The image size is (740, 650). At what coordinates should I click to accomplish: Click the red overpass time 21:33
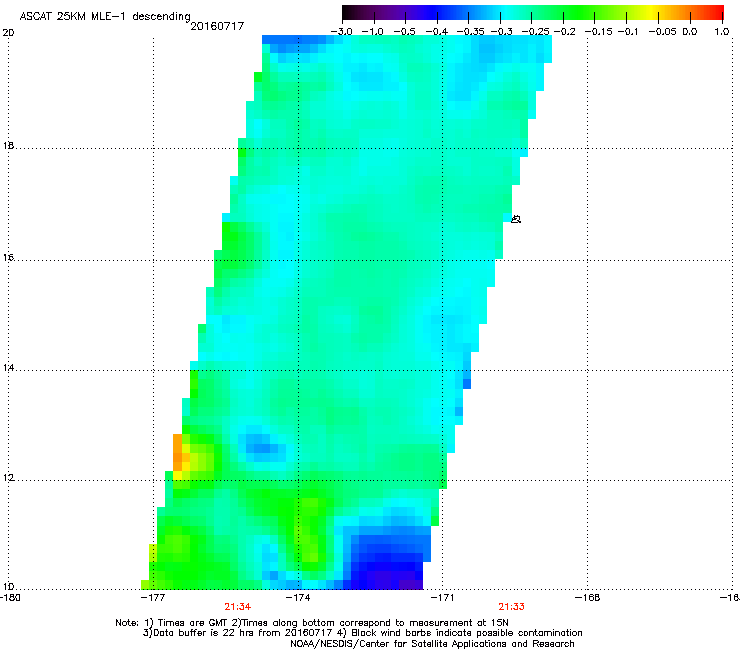pyautogui.click(x=511, y=607)
